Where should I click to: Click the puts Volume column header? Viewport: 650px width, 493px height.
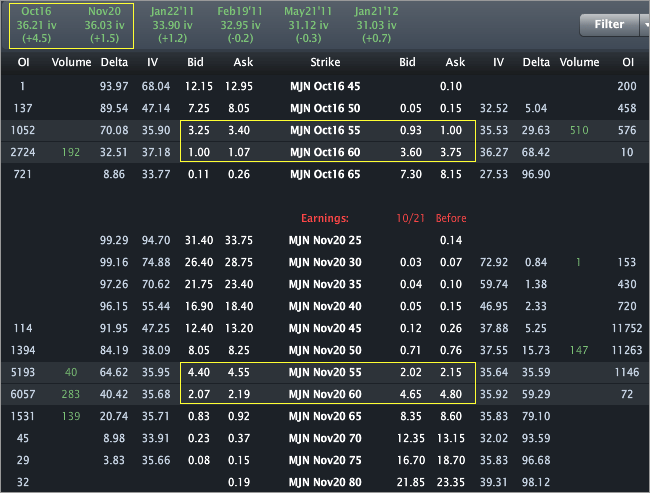[x=580, y=62]
